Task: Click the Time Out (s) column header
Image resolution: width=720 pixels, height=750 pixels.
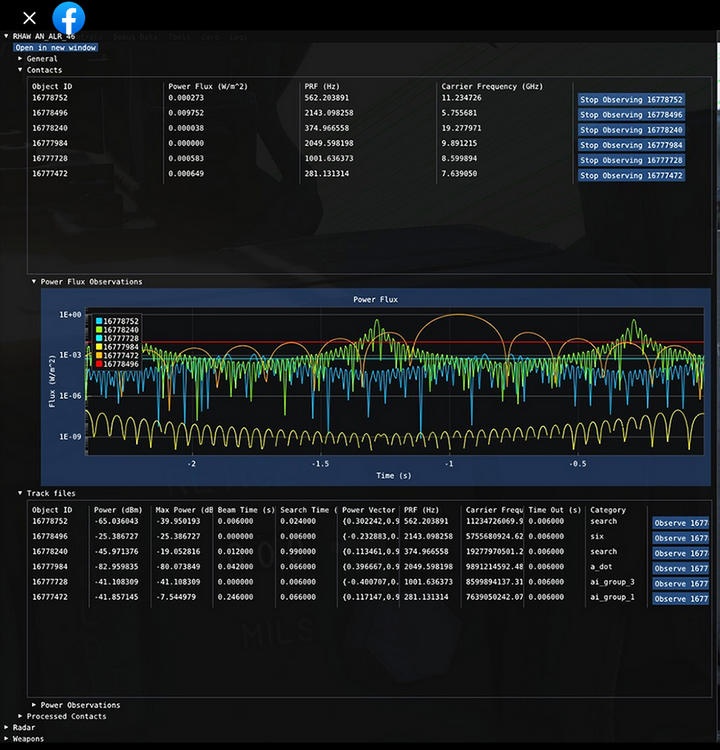Action: tap(554, 510)
